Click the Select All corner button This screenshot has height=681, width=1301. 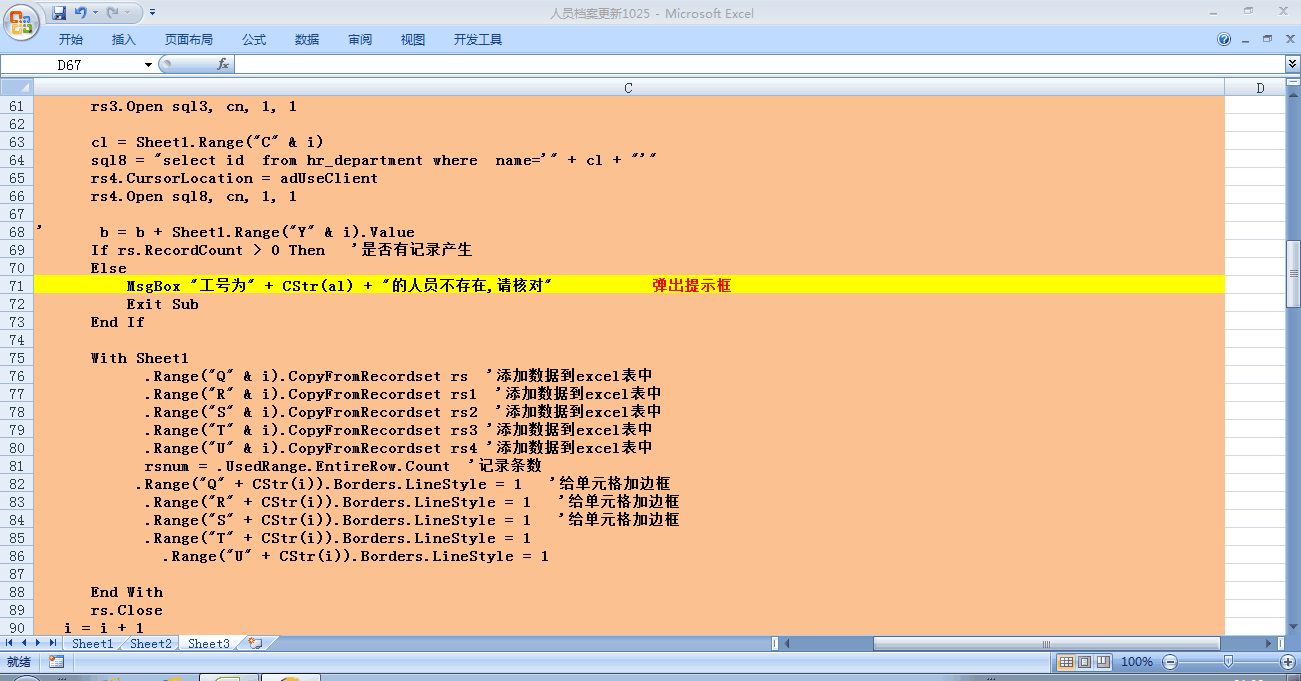tap(16, 88)
